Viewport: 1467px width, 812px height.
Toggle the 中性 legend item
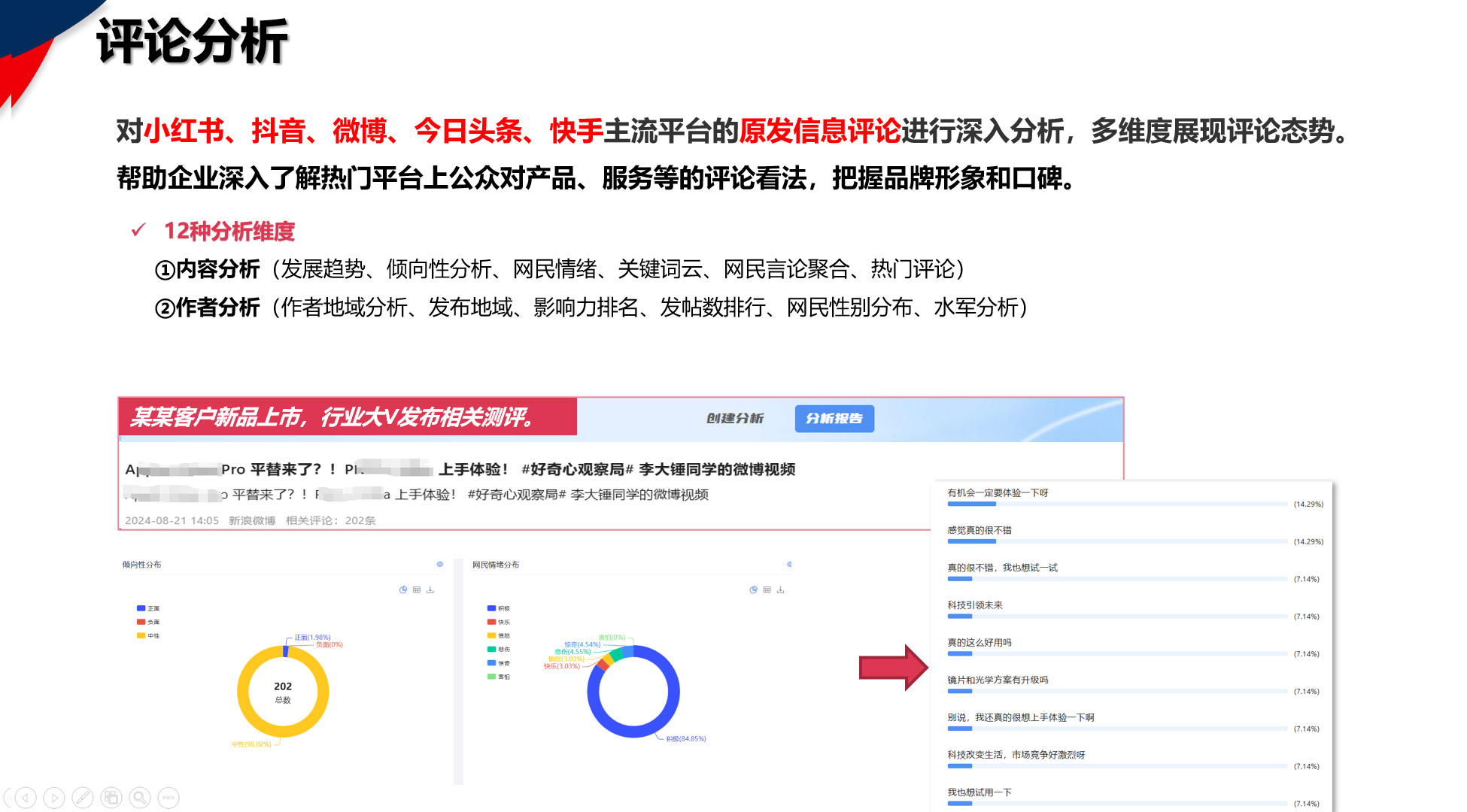[147, 636]
